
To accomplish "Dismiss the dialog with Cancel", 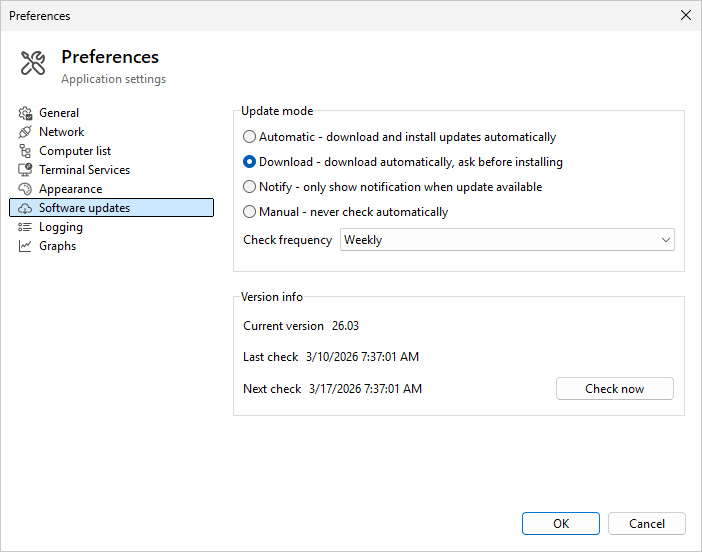I will pos(647,524).
